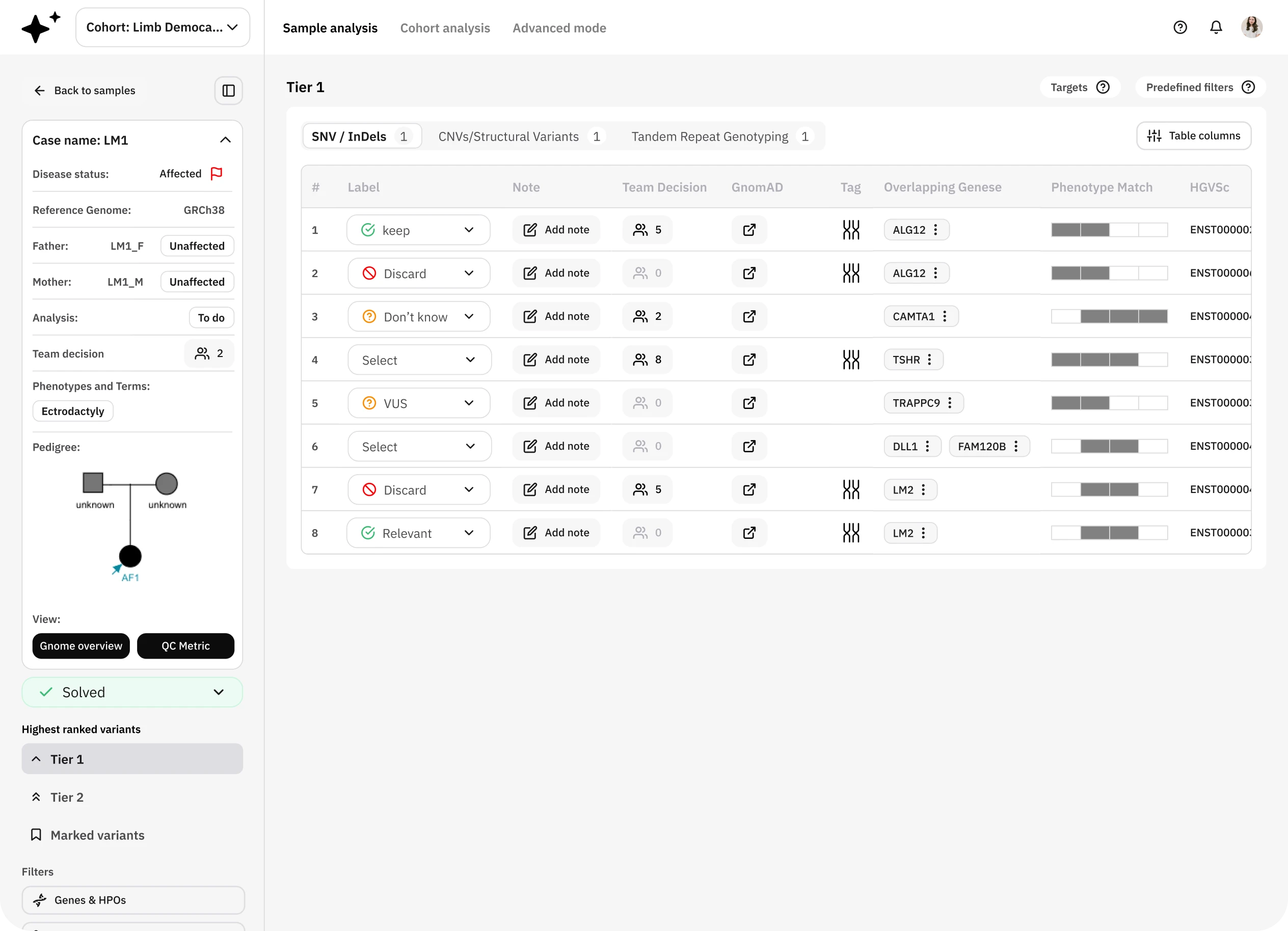Collapse the Case name: LM1 panel

click(x=225, y=140)
